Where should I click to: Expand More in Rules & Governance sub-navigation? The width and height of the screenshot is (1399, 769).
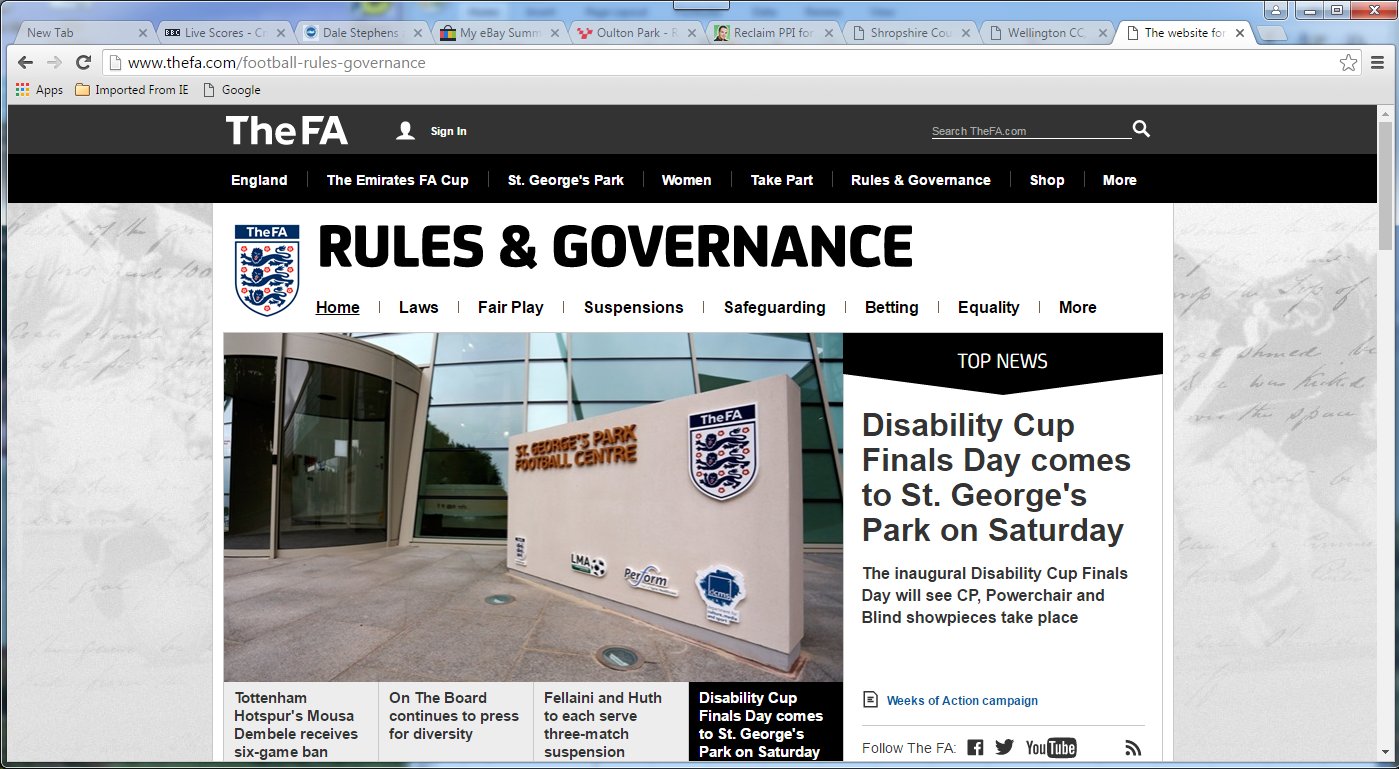click(x=1078, y=307)
